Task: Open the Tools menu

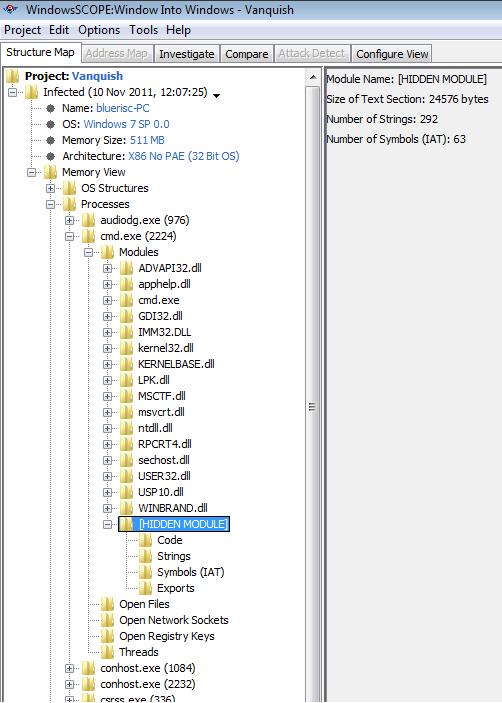Action: point(143,30)
